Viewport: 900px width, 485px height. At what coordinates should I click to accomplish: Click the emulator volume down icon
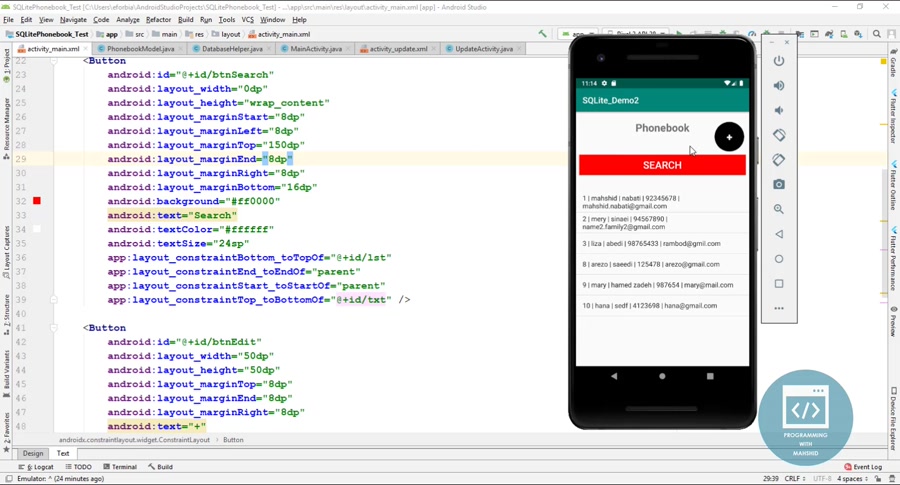pyautogui.click(x=779, y=111)
